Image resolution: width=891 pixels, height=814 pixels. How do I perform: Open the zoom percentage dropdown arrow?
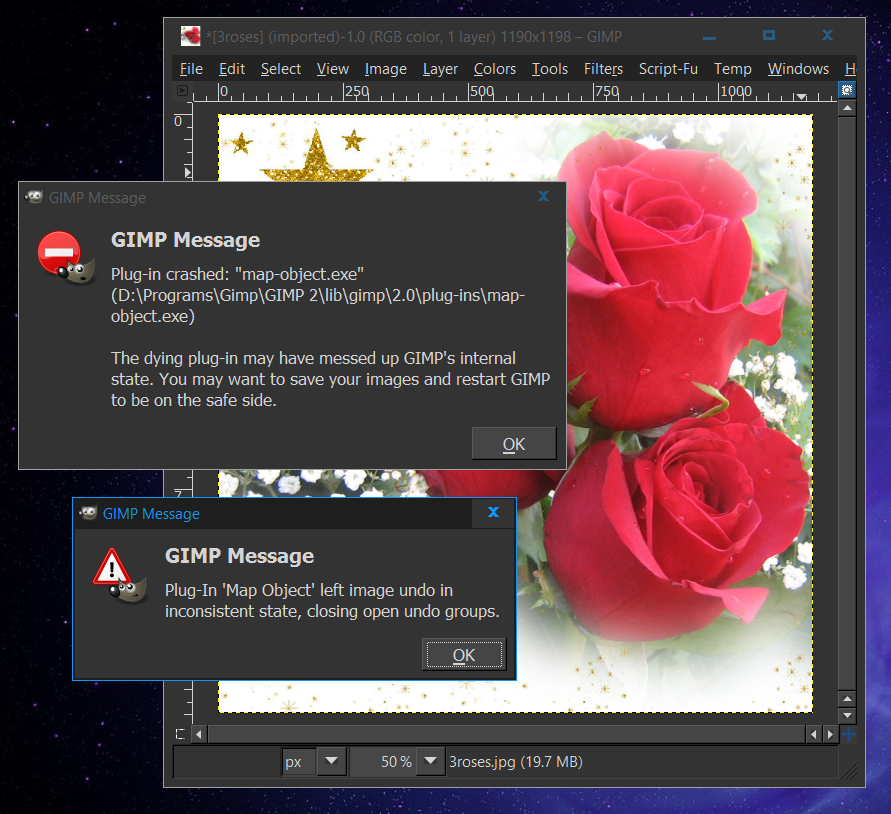tap(431, 761)
